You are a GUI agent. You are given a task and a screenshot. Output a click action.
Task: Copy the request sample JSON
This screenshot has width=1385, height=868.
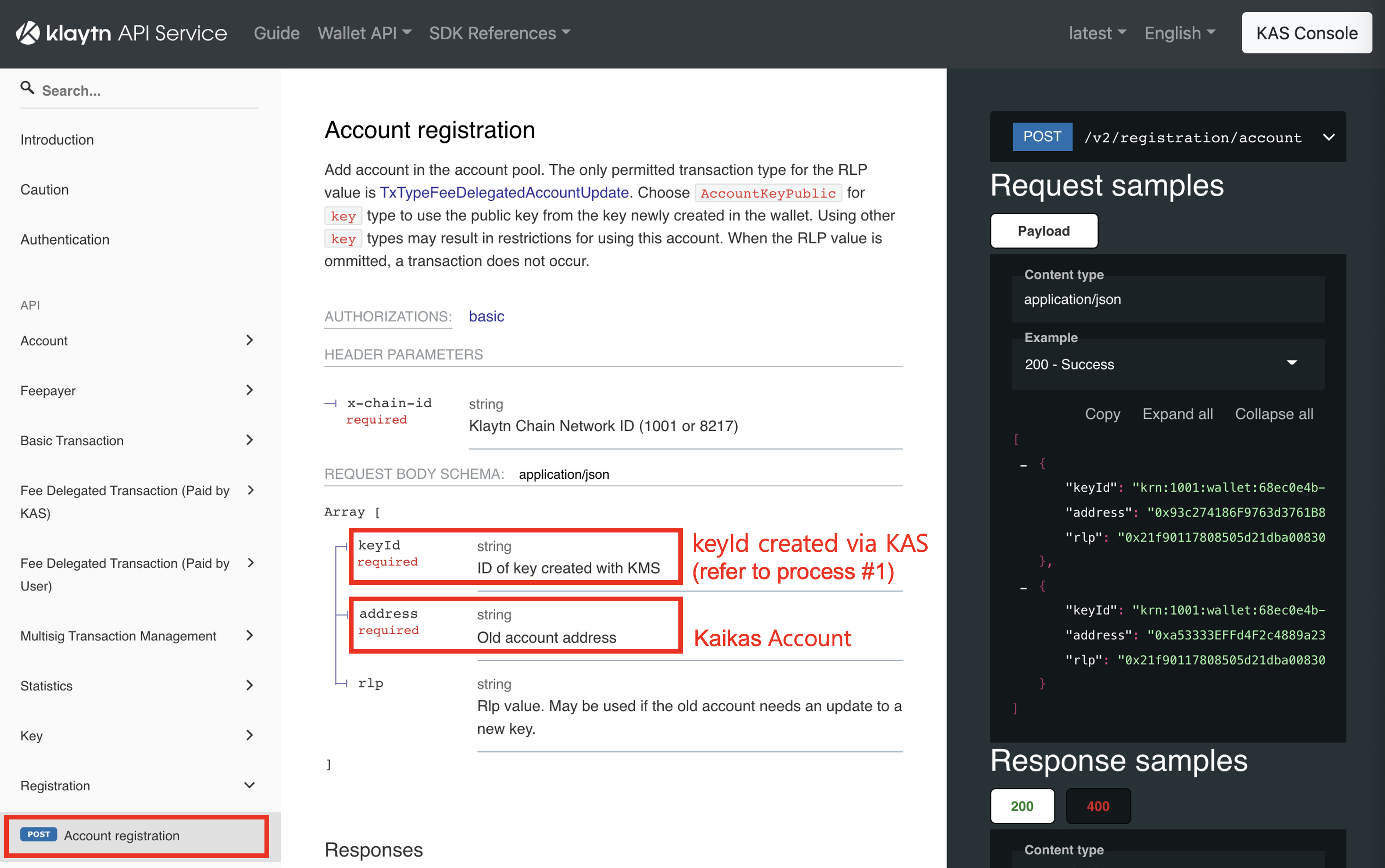tap(1102, 414)
